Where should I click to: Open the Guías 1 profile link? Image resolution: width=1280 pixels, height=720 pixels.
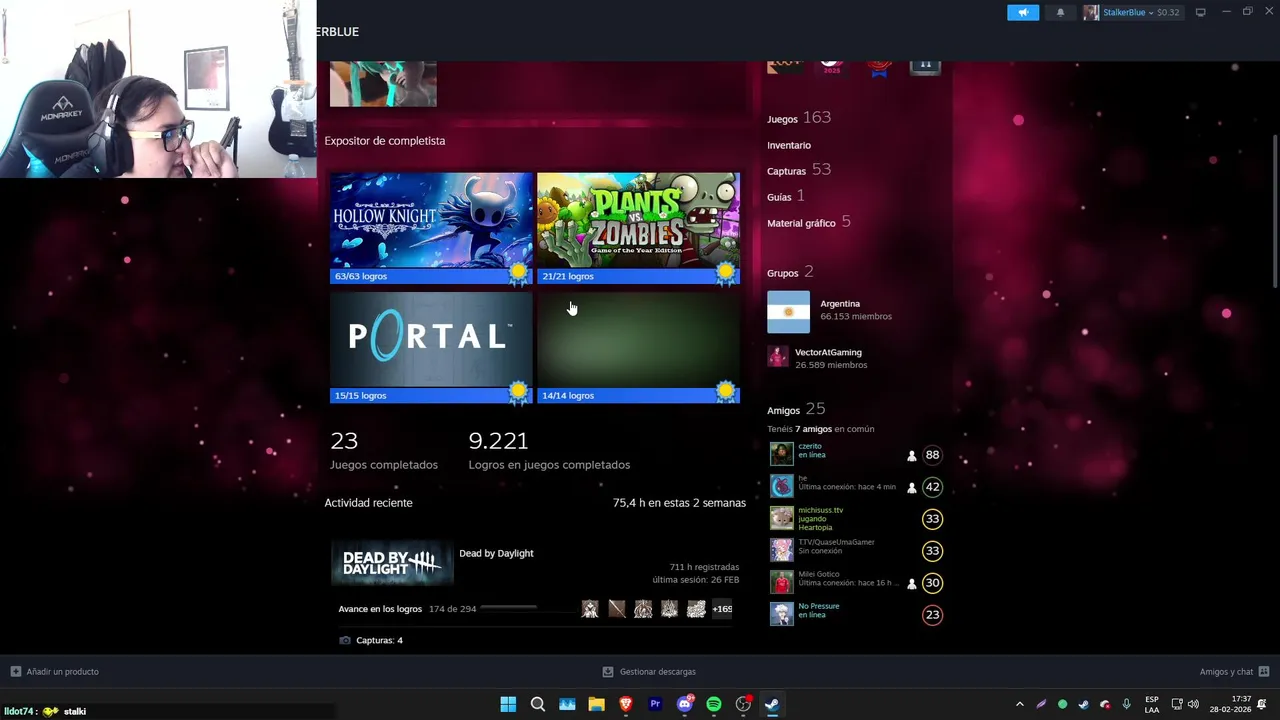pyautogui.click(x=786, y=196)
